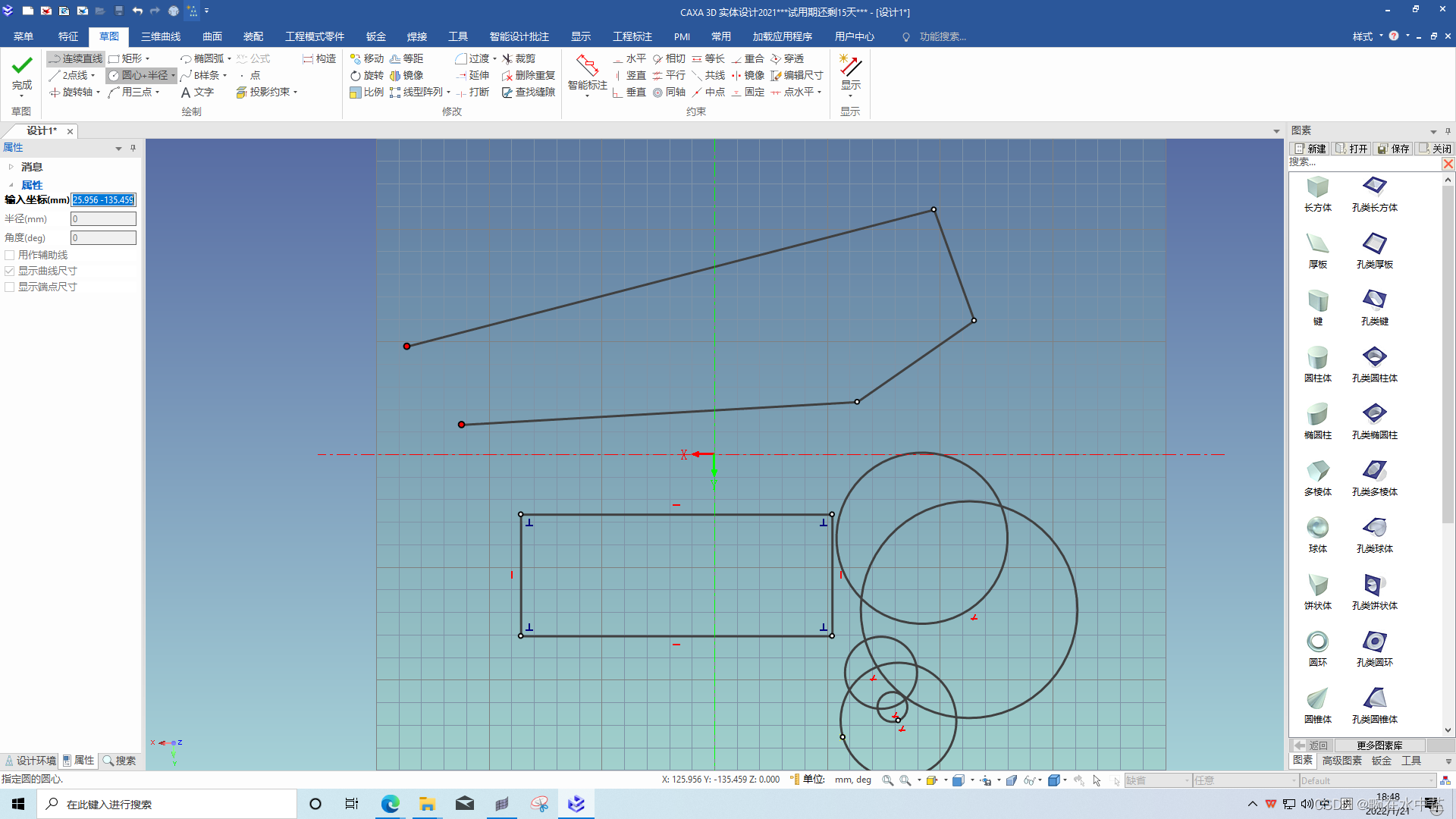Screen dimensions: 1456x819
Task: Click the 半径(mm) input field
Action: pyautogui.click(x=103, y=218)
